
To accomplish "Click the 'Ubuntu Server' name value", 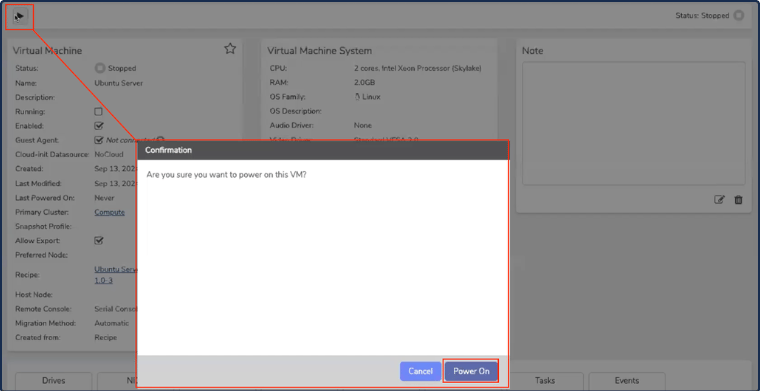I will click(119, 83).
